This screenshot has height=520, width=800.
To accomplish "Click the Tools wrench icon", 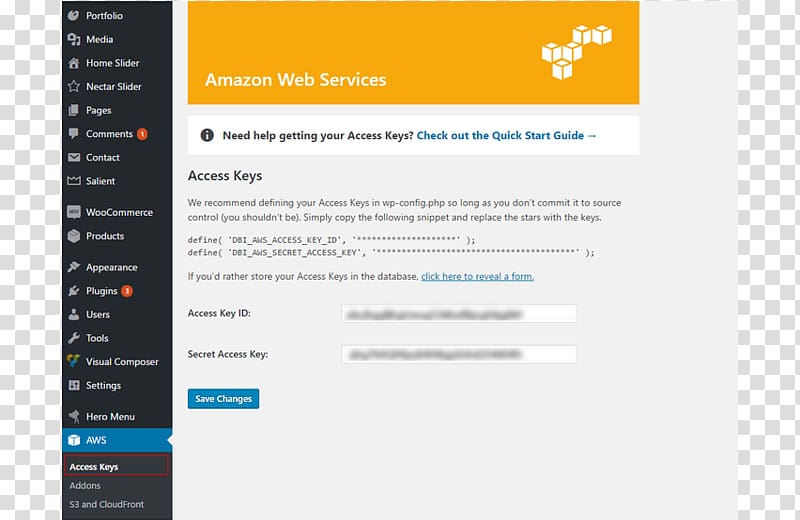I will tap(73, 338).
